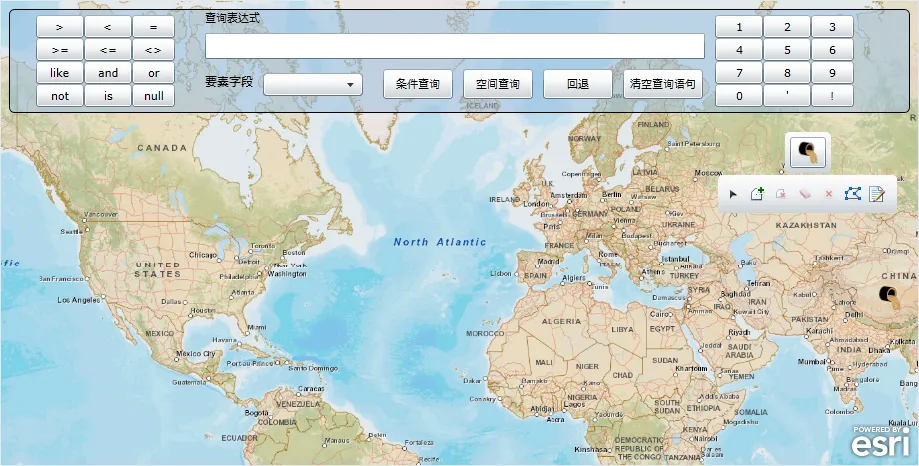Insert the single quote character

pos(787,96)
